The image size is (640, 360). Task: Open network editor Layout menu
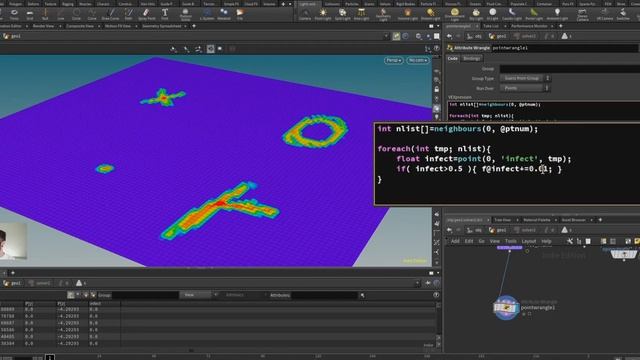click(x=529, y=241)
